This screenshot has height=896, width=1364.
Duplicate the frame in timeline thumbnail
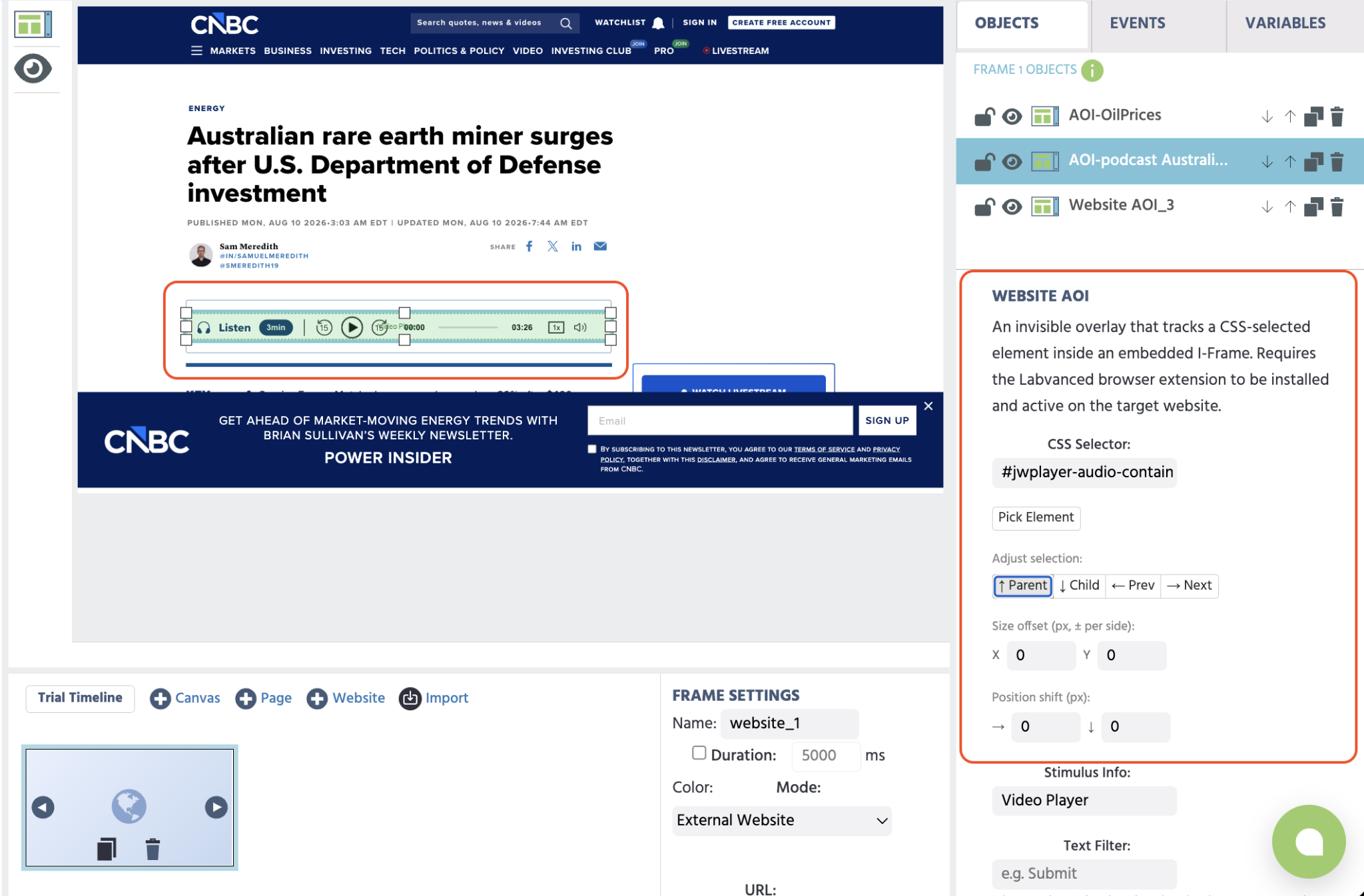pyautogui.click(x=107, y=849)
